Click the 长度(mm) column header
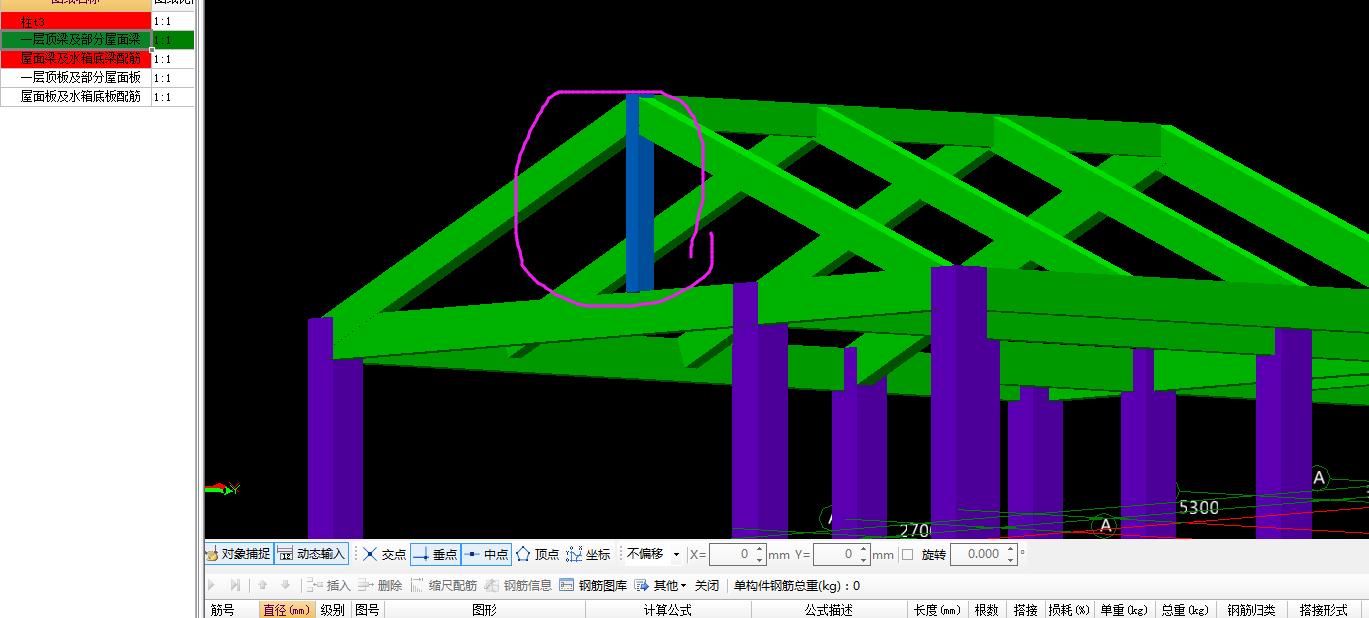The image size is (1369, 618). tap(938, 610)
